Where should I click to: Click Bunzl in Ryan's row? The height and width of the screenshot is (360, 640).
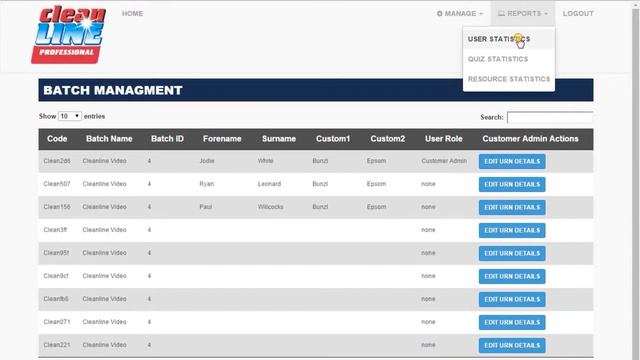[320, 184]
